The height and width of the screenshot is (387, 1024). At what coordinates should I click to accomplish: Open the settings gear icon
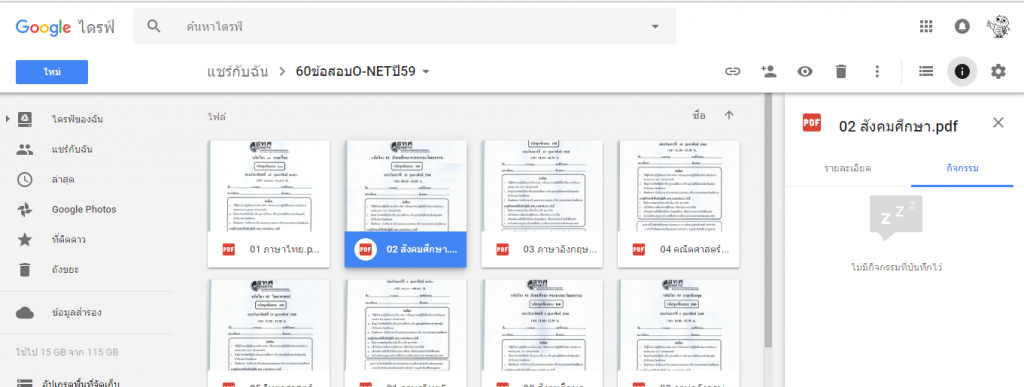[999, 72]
